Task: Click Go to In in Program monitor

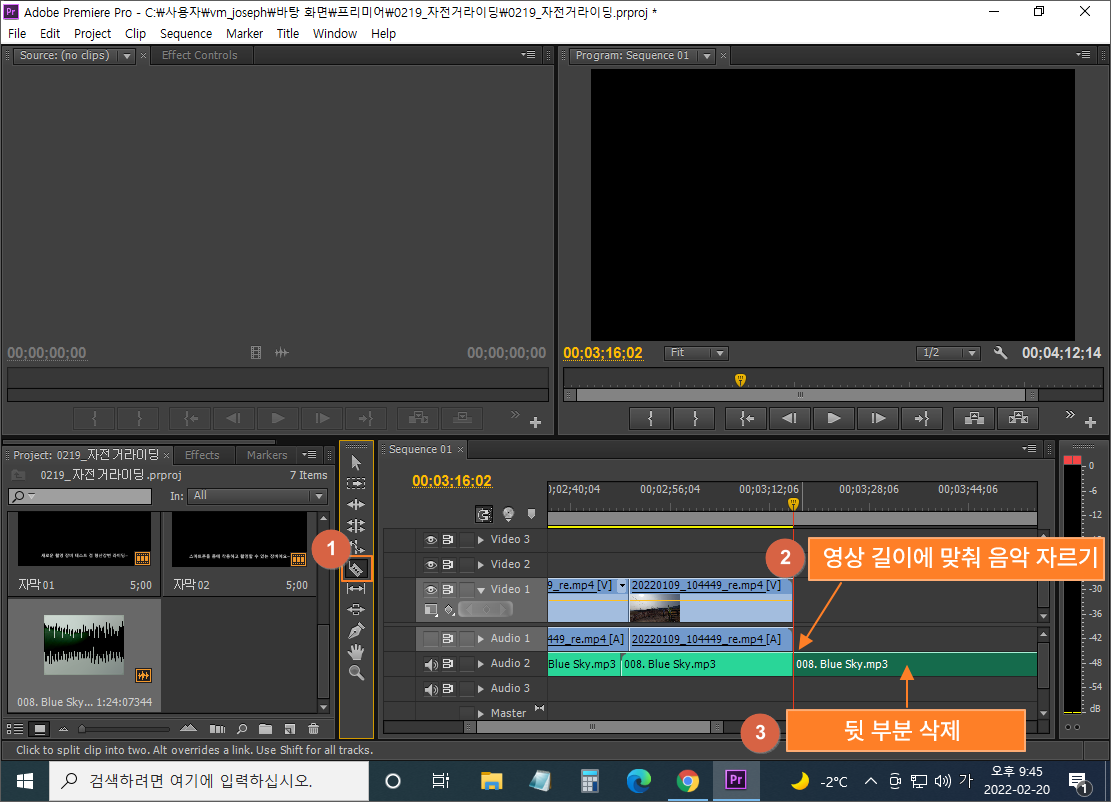Action: click(x=746, y=418)
